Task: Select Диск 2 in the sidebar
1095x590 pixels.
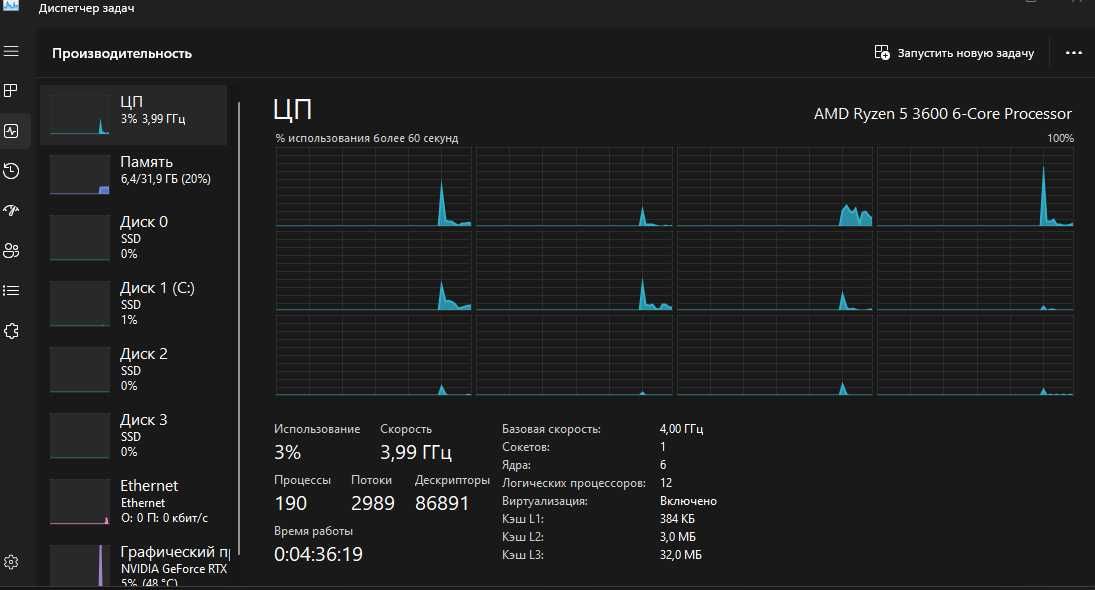Action: point(133,369)
